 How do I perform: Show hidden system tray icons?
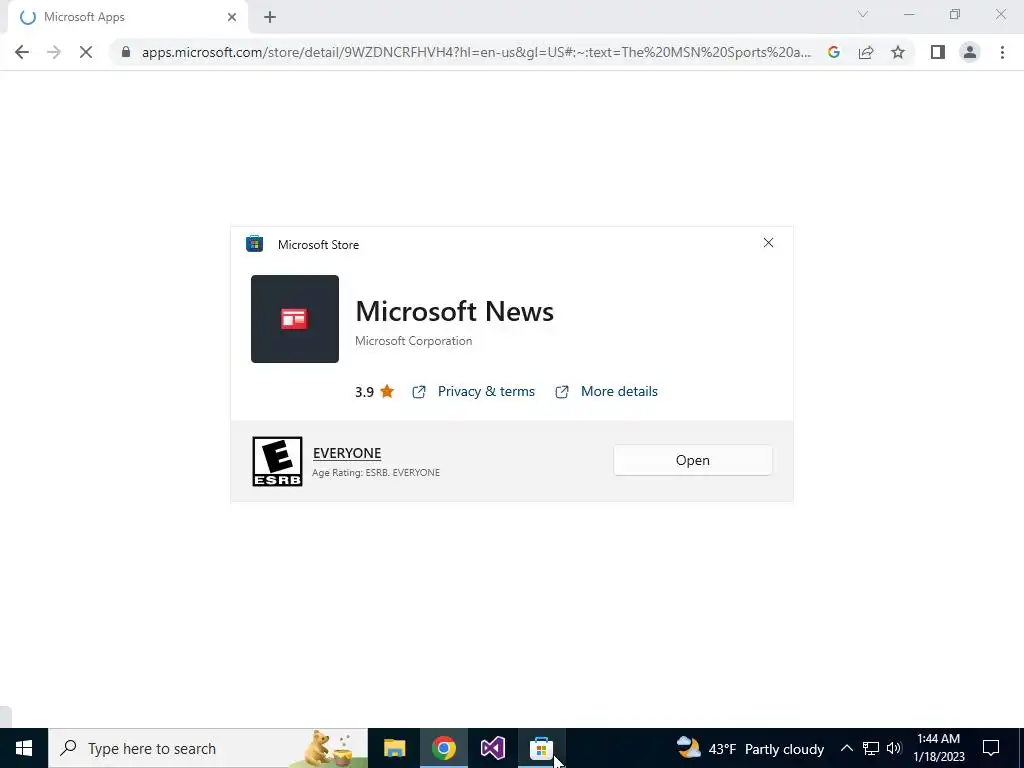(846, 748)
